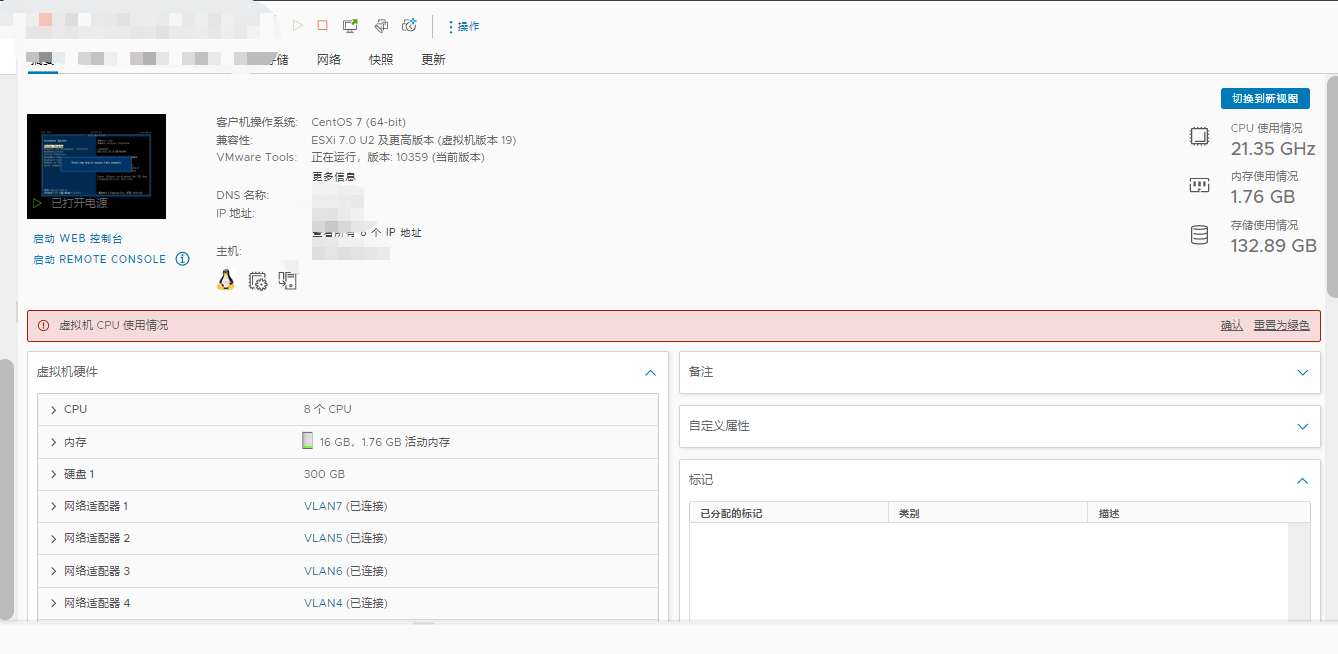The height and width of the screenshot is (654, 1338).
Task: Collapse the 标记 panel
Action: click(x=1302, y=480)
